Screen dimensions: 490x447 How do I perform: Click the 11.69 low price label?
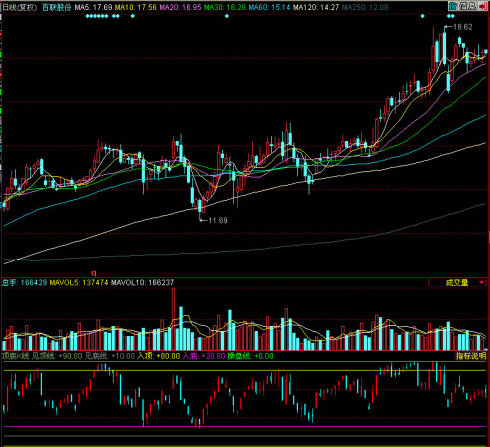(x=218, y=220)
